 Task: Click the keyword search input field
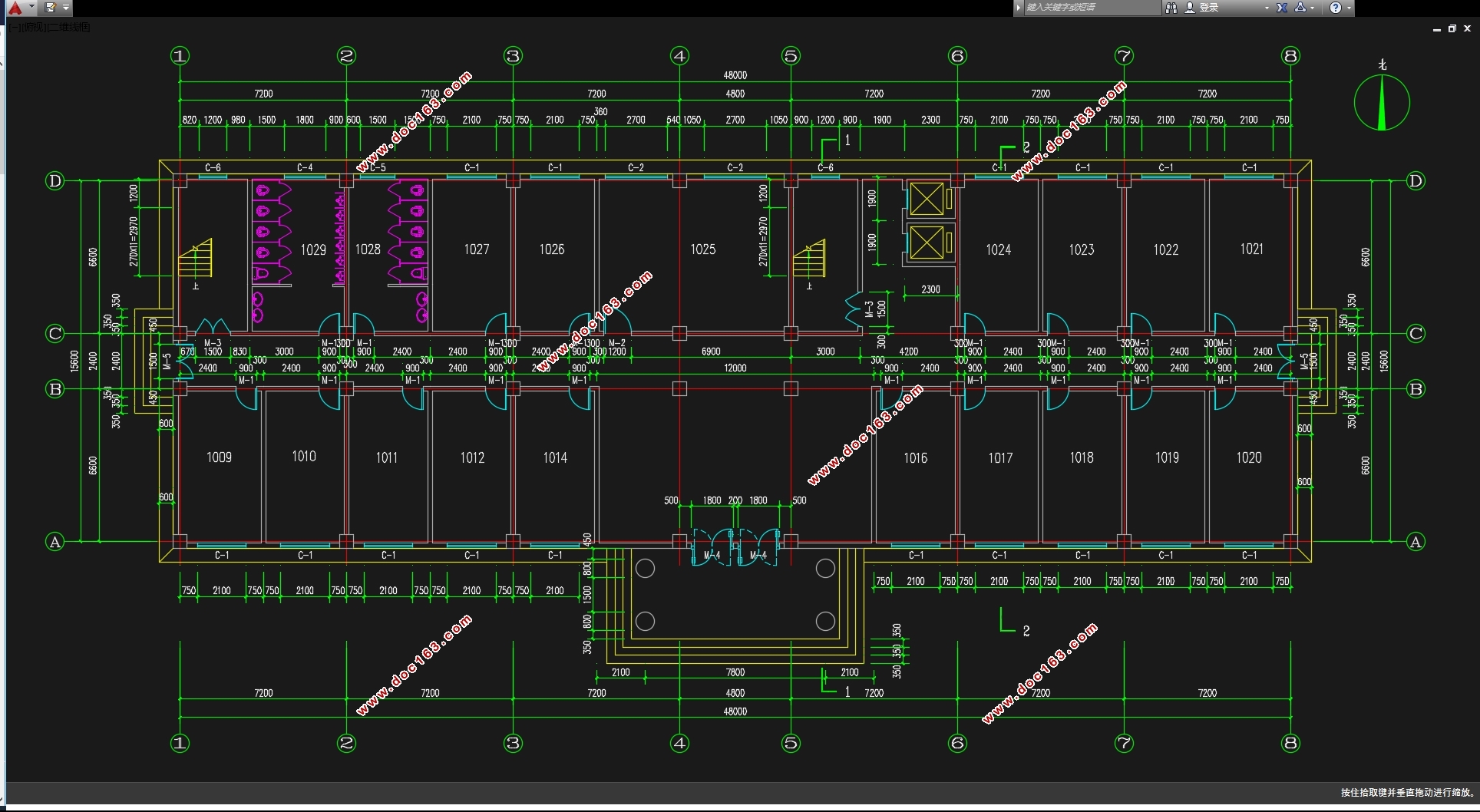point(1092,8)
